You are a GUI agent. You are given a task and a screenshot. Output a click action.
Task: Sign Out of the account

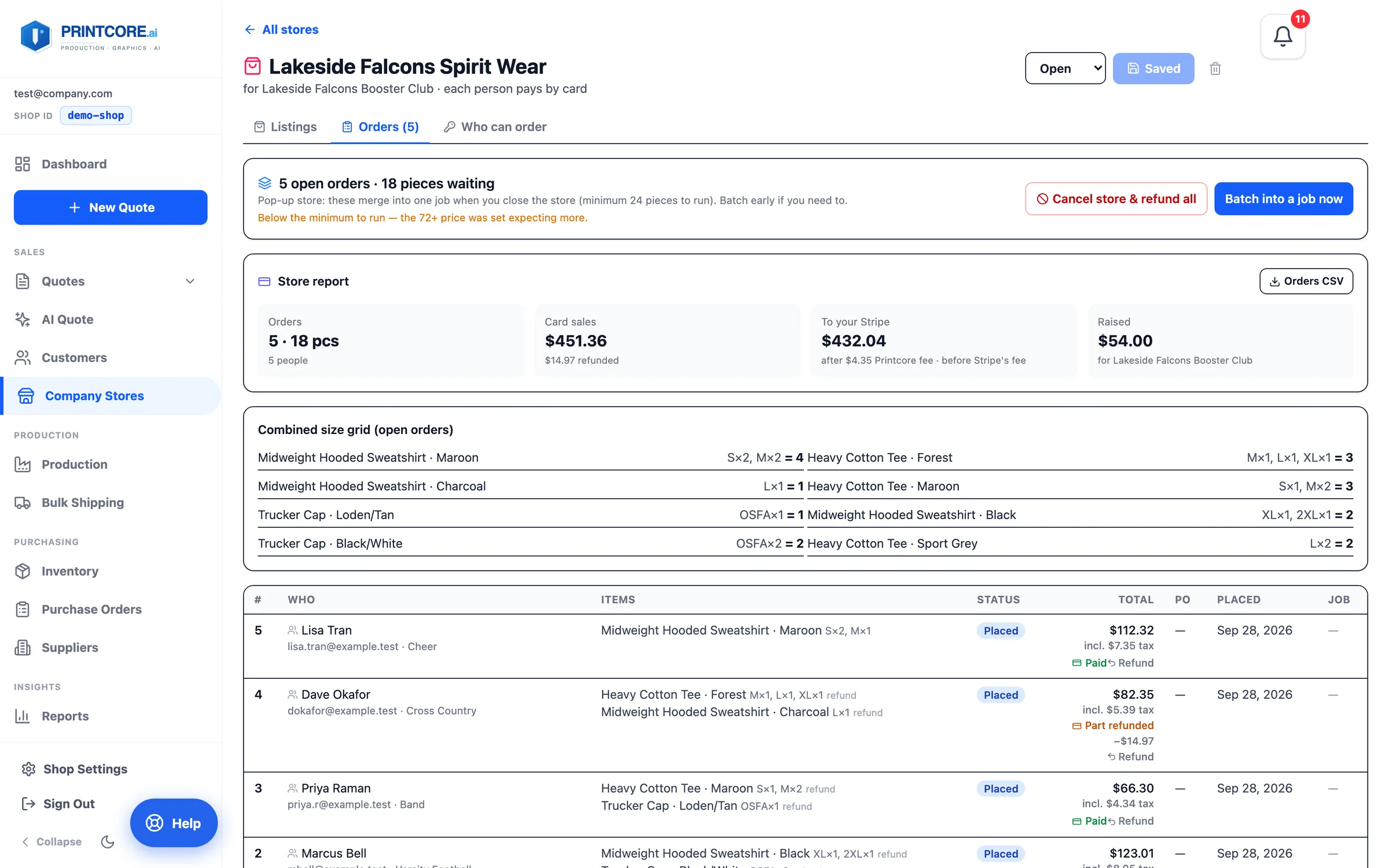pyautogui.click(x=58, y=803)
